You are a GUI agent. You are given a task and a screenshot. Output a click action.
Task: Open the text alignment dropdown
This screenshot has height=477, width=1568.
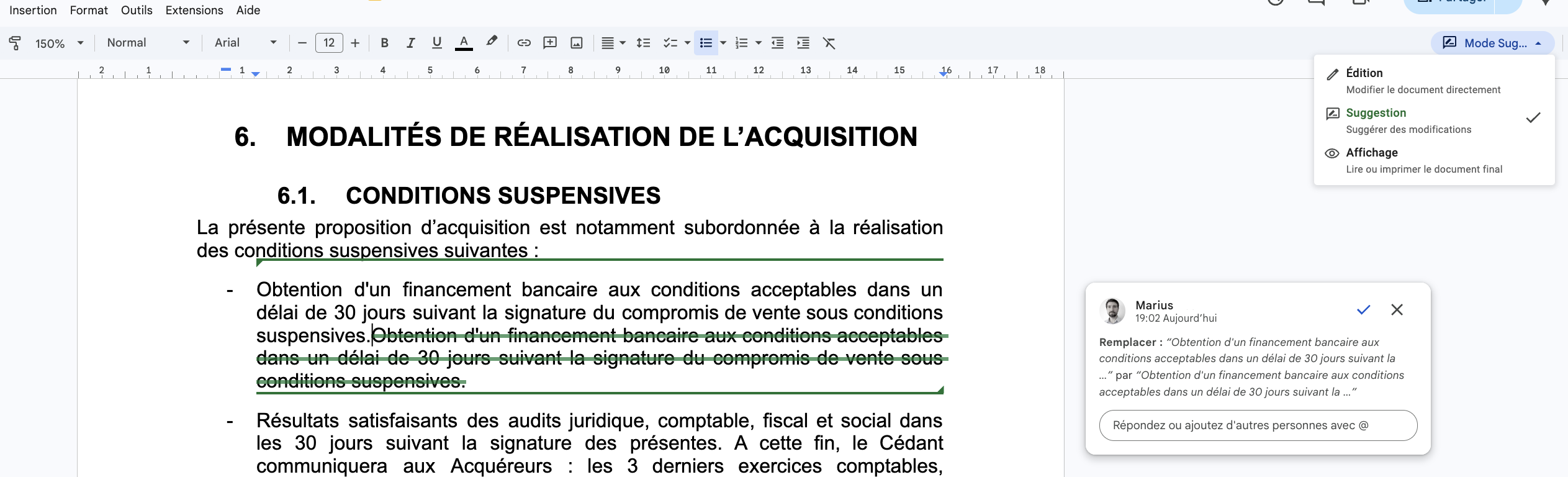(613, 43)
